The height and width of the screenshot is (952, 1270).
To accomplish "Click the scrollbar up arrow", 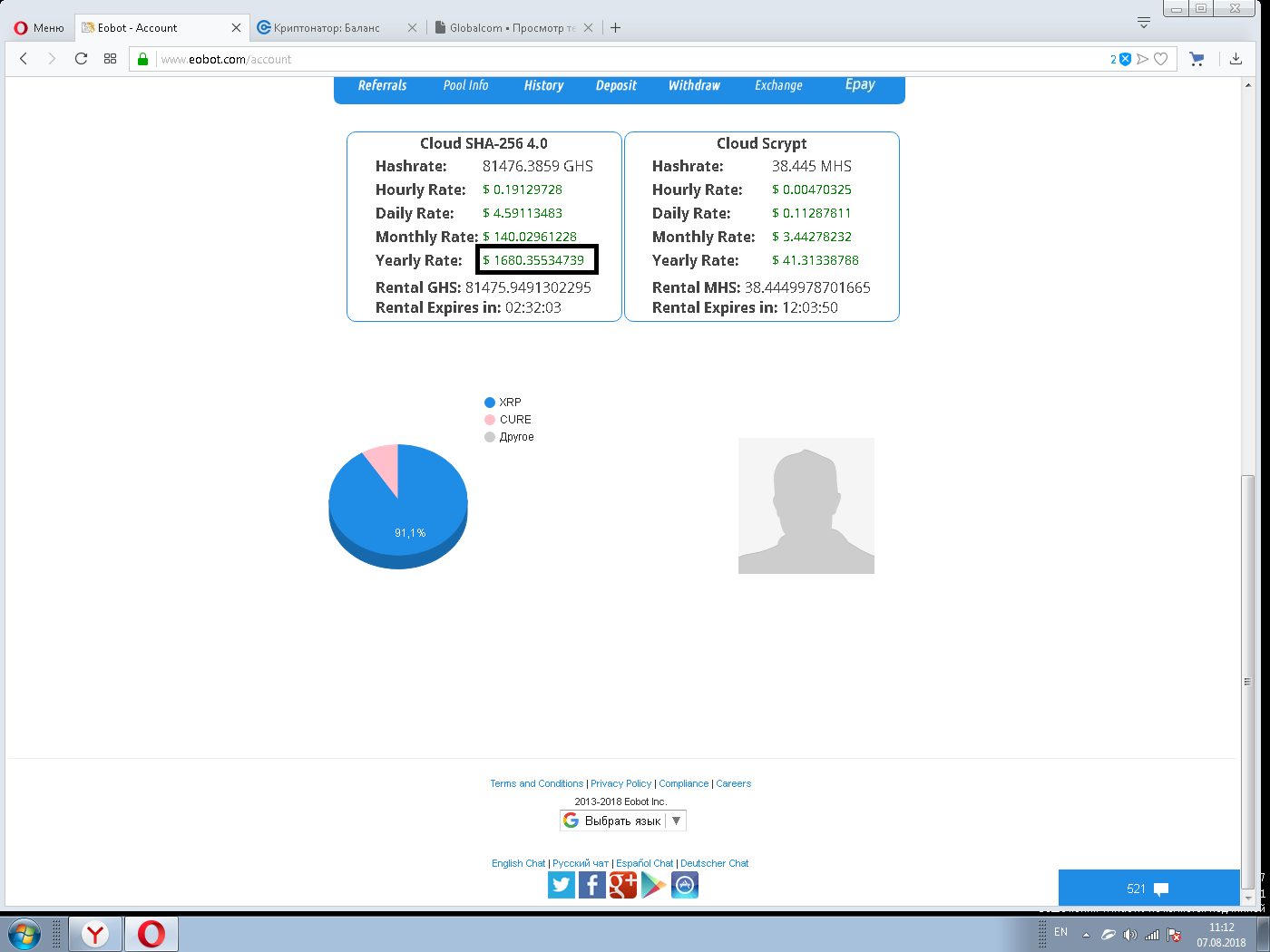I will [1248, 85].
